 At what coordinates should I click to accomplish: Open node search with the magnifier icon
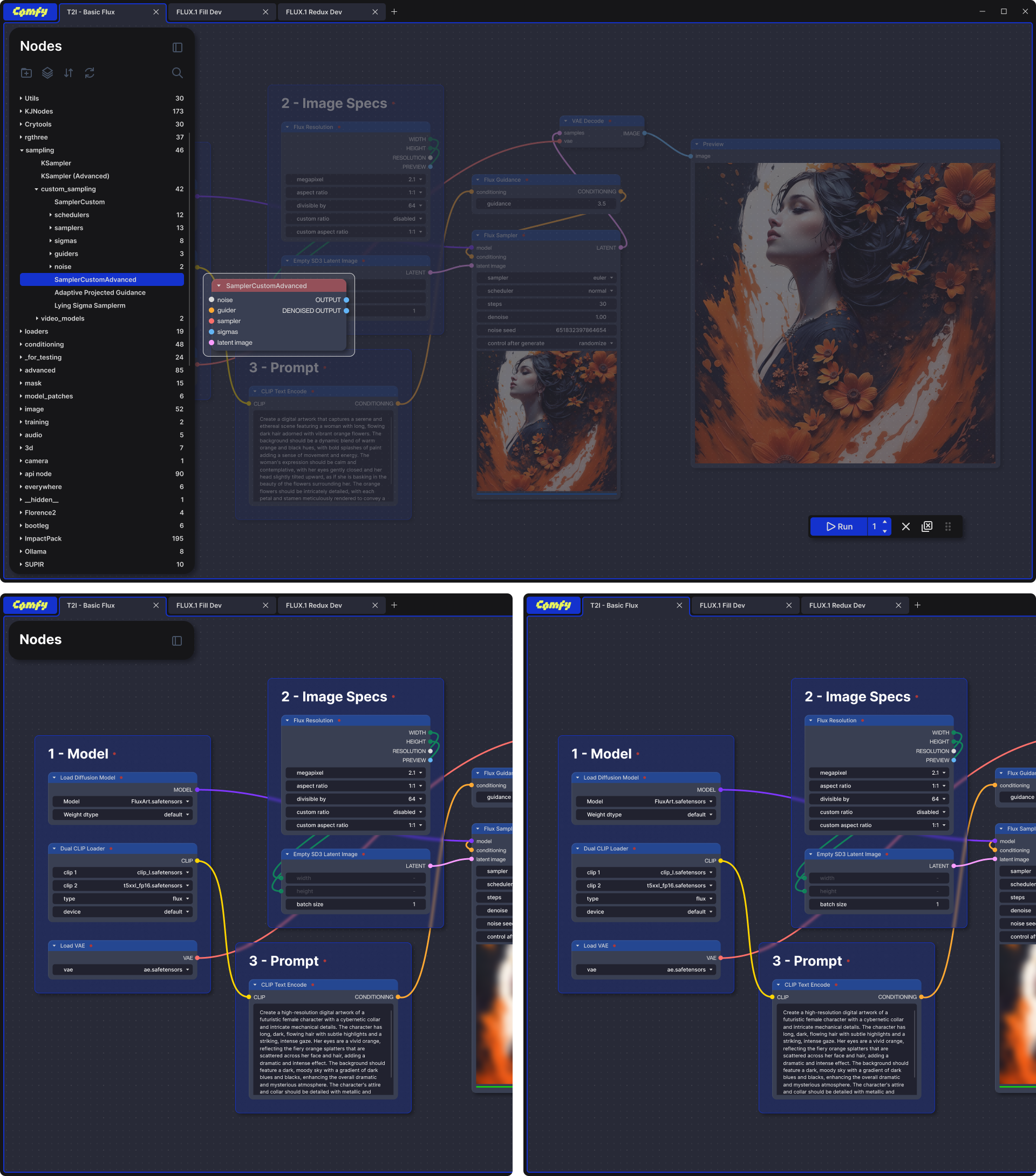[x=178, y=73]
